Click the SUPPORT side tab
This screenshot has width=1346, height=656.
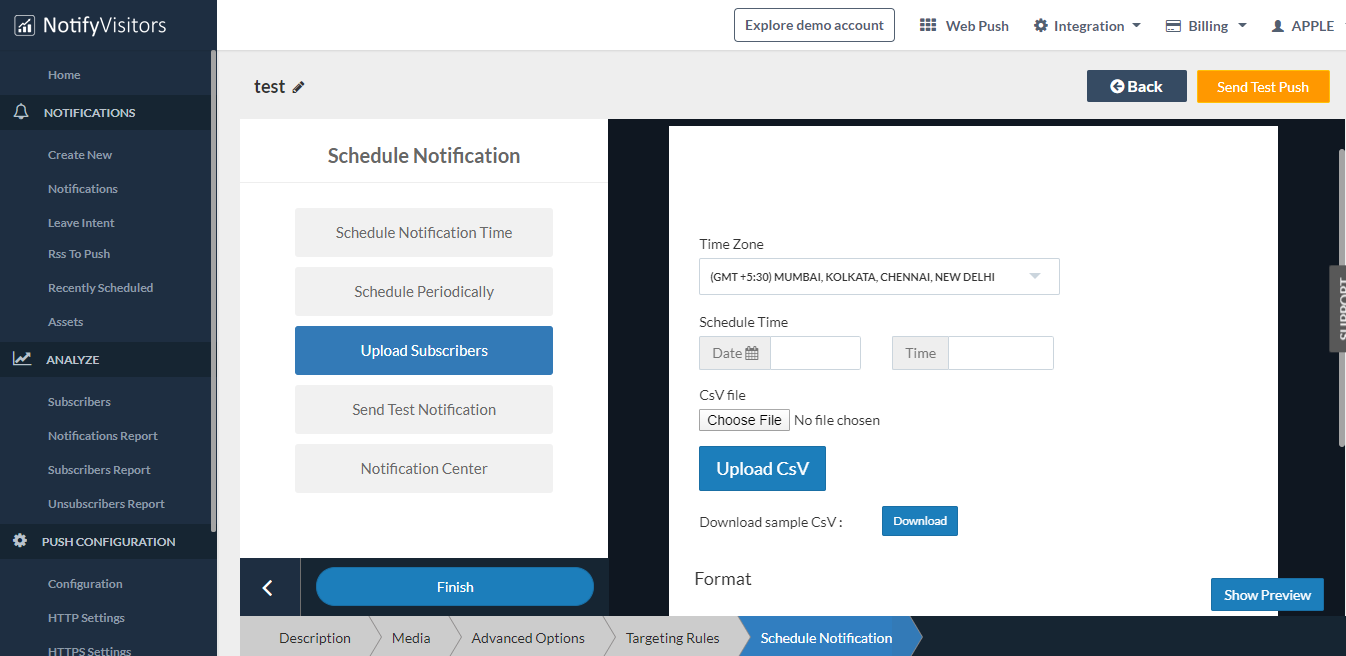[x=1338, y=308]
